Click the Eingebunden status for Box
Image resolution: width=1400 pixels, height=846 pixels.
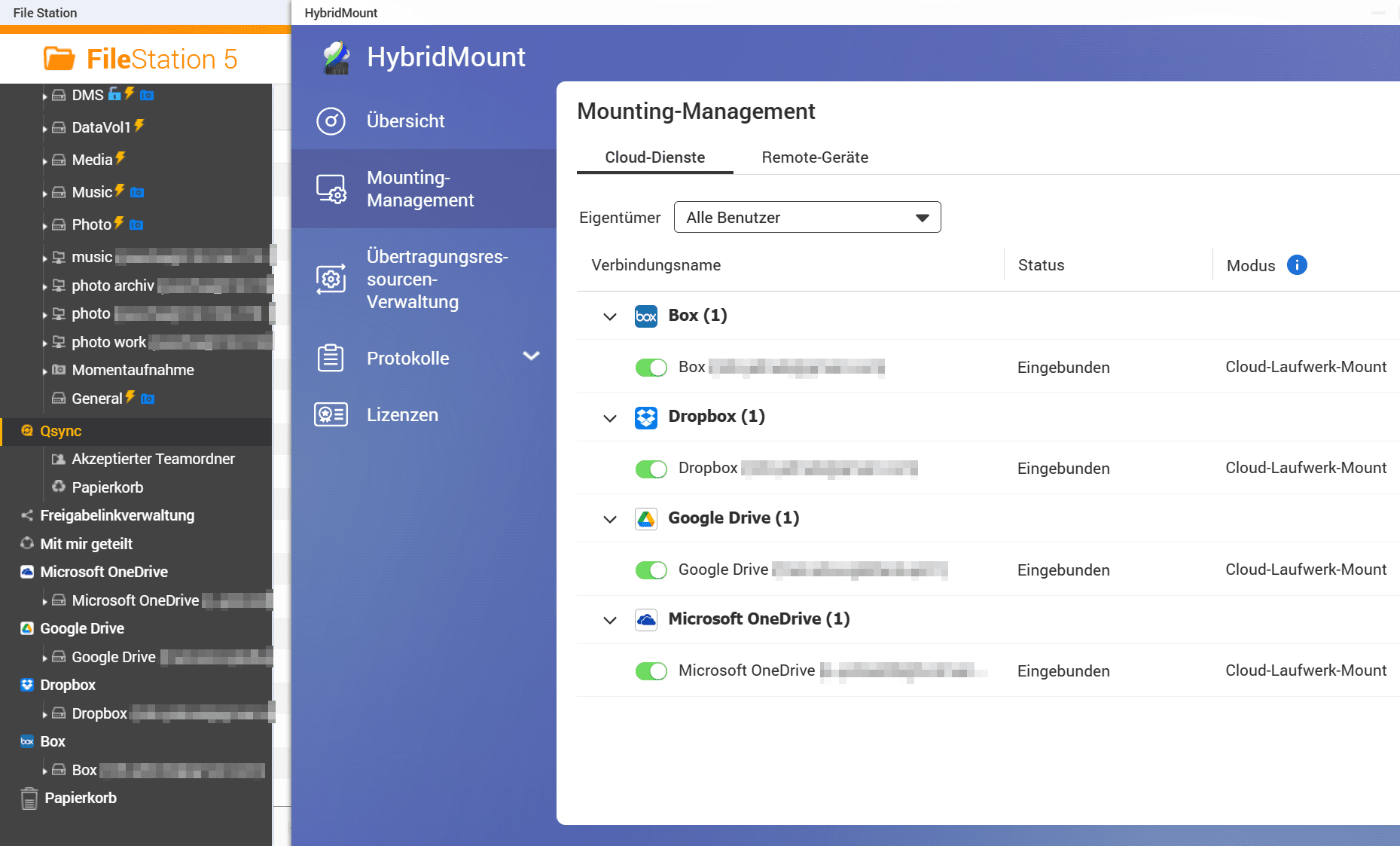(1063, 368)
